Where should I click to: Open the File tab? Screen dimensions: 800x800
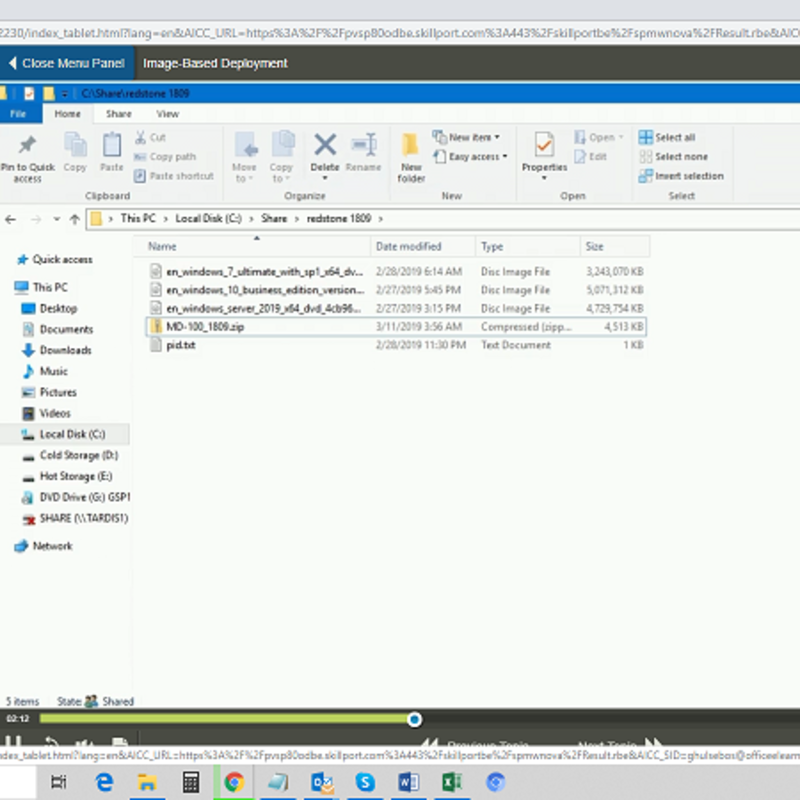[18, 114]
